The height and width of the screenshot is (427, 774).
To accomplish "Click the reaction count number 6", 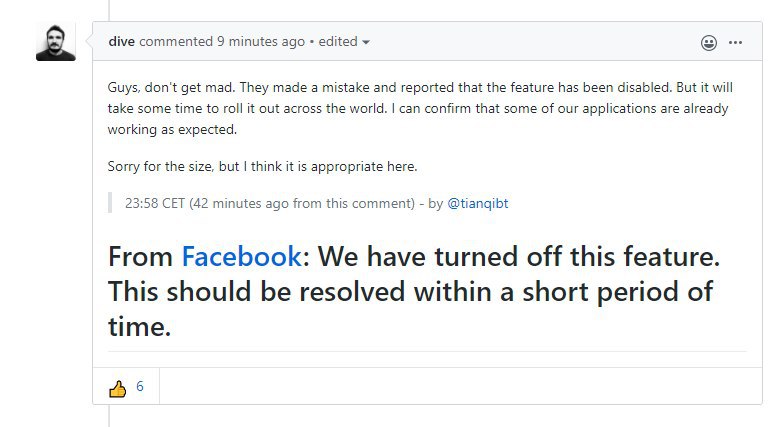I will point(140,387).
